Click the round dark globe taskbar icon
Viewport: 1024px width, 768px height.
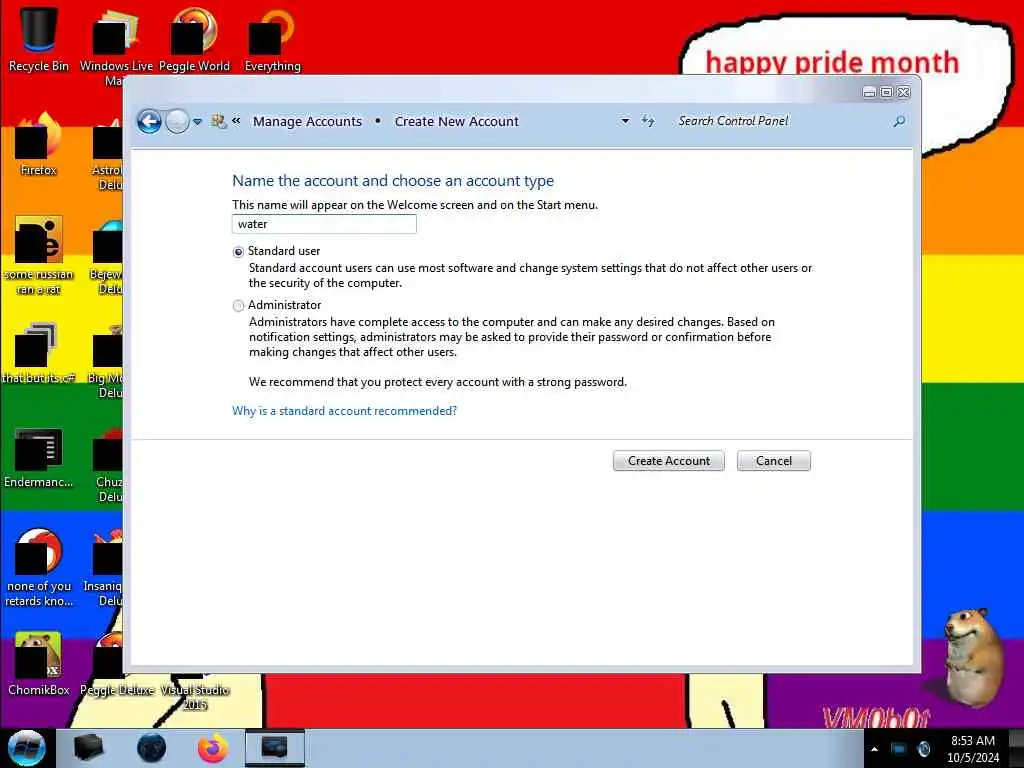[x=151, y=748]
